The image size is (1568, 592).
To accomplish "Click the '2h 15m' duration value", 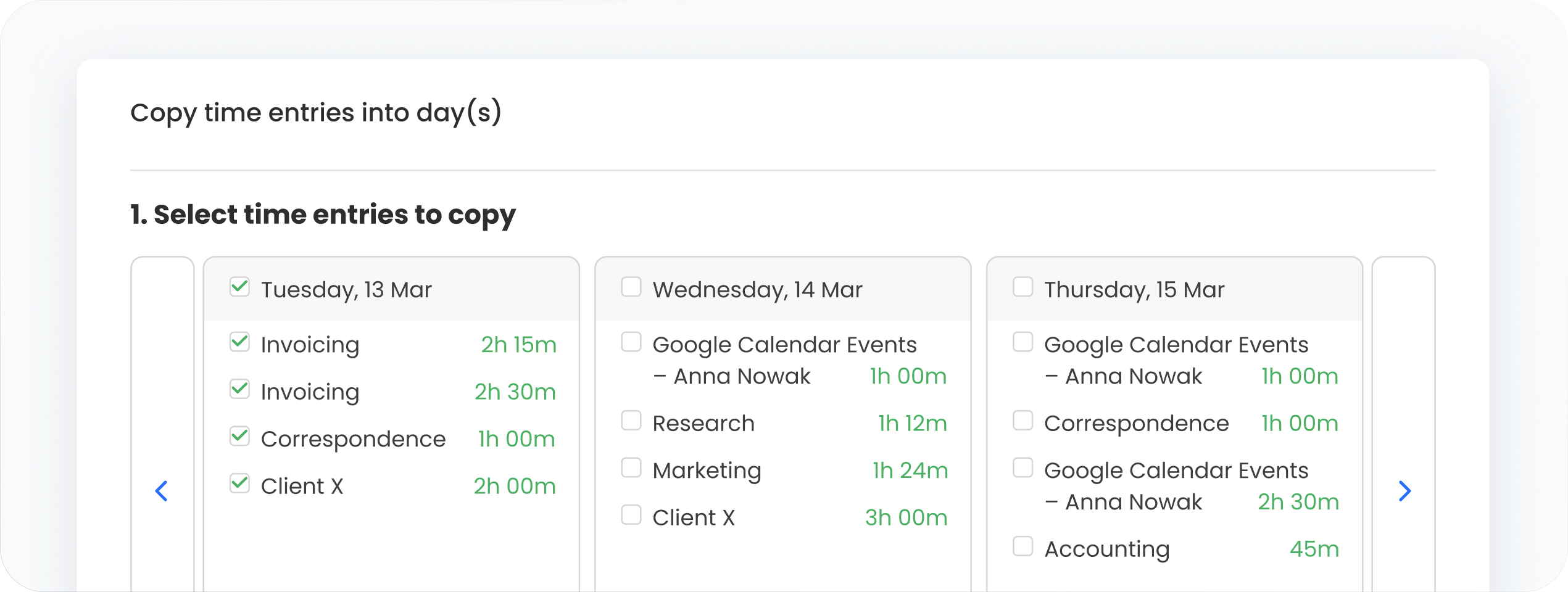I will [519, 345].
